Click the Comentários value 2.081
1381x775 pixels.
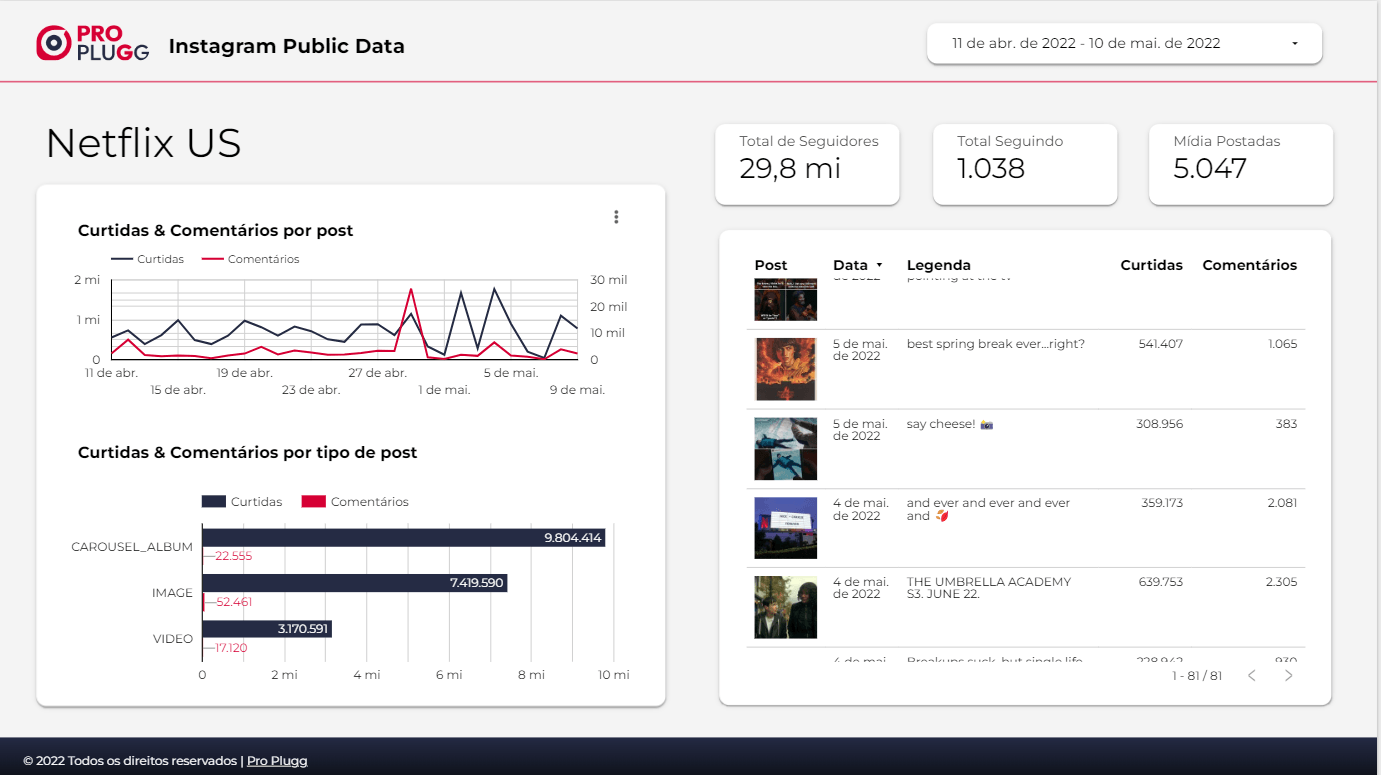pos(1282,503)
